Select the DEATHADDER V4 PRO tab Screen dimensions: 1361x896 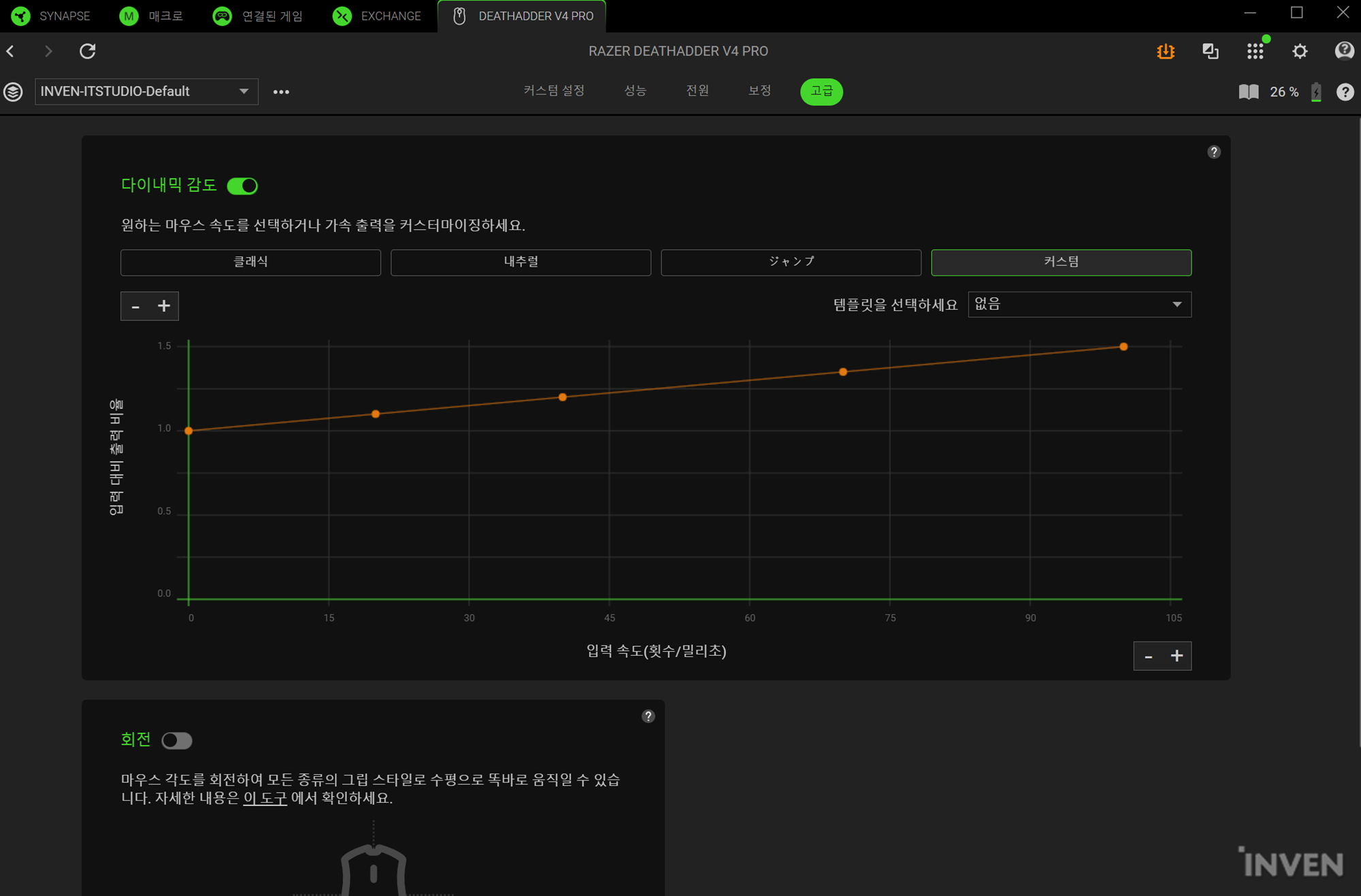523,16
